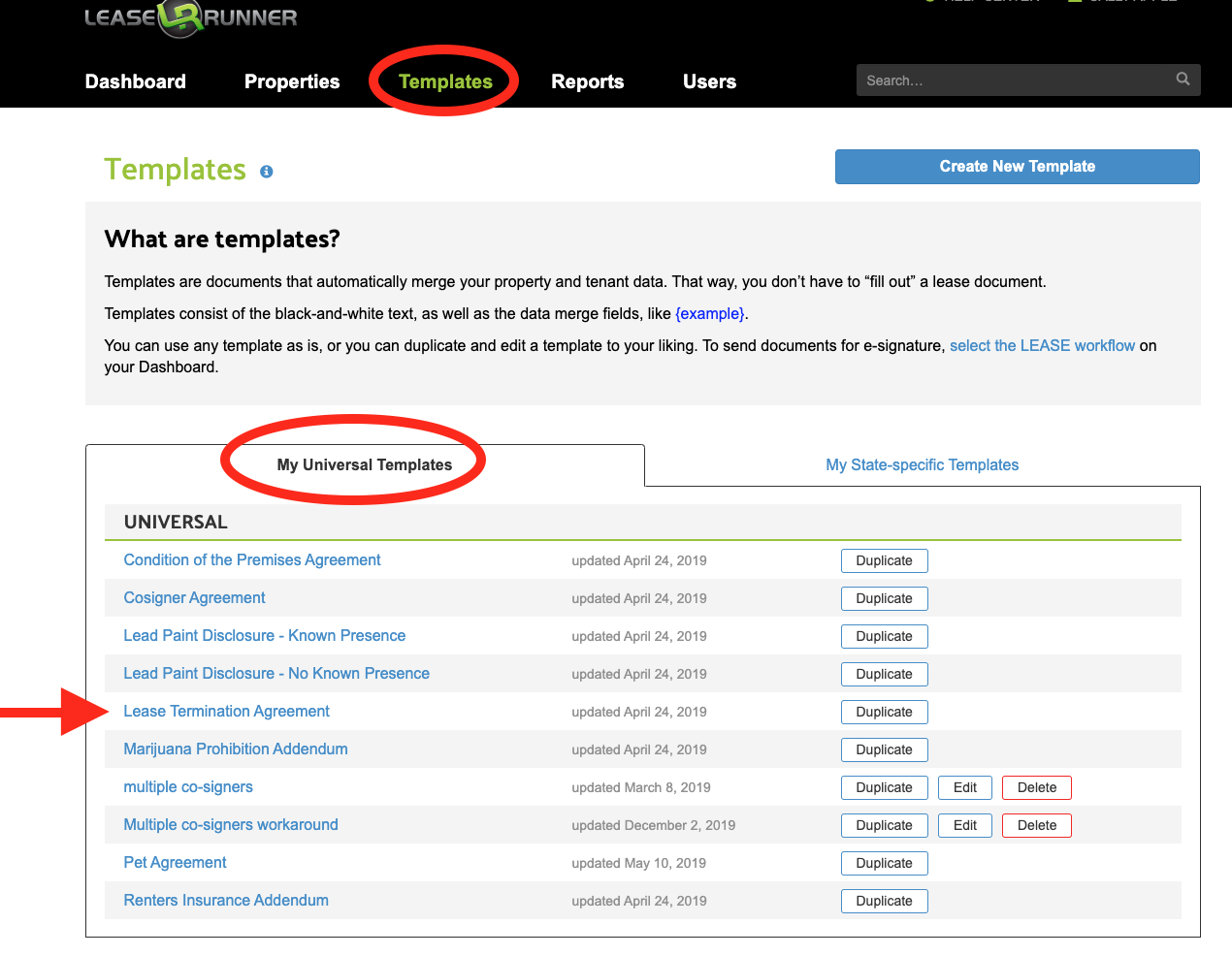Click the info icon beside Templates heading
This screenshot has height=956, width=1232.
tap(267, 172)
